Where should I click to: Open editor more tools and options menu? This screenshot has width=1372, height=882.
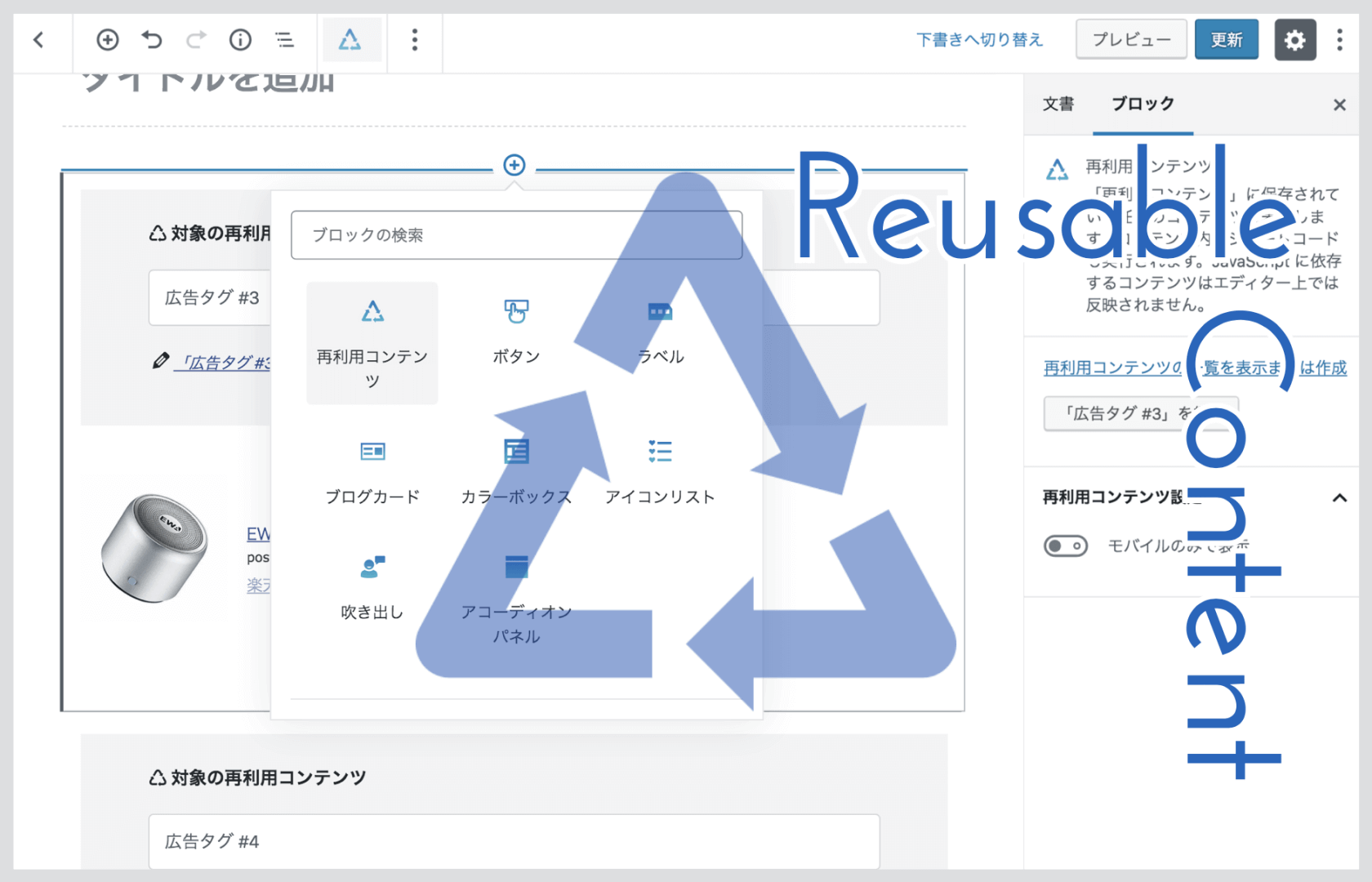(1339, 40)
